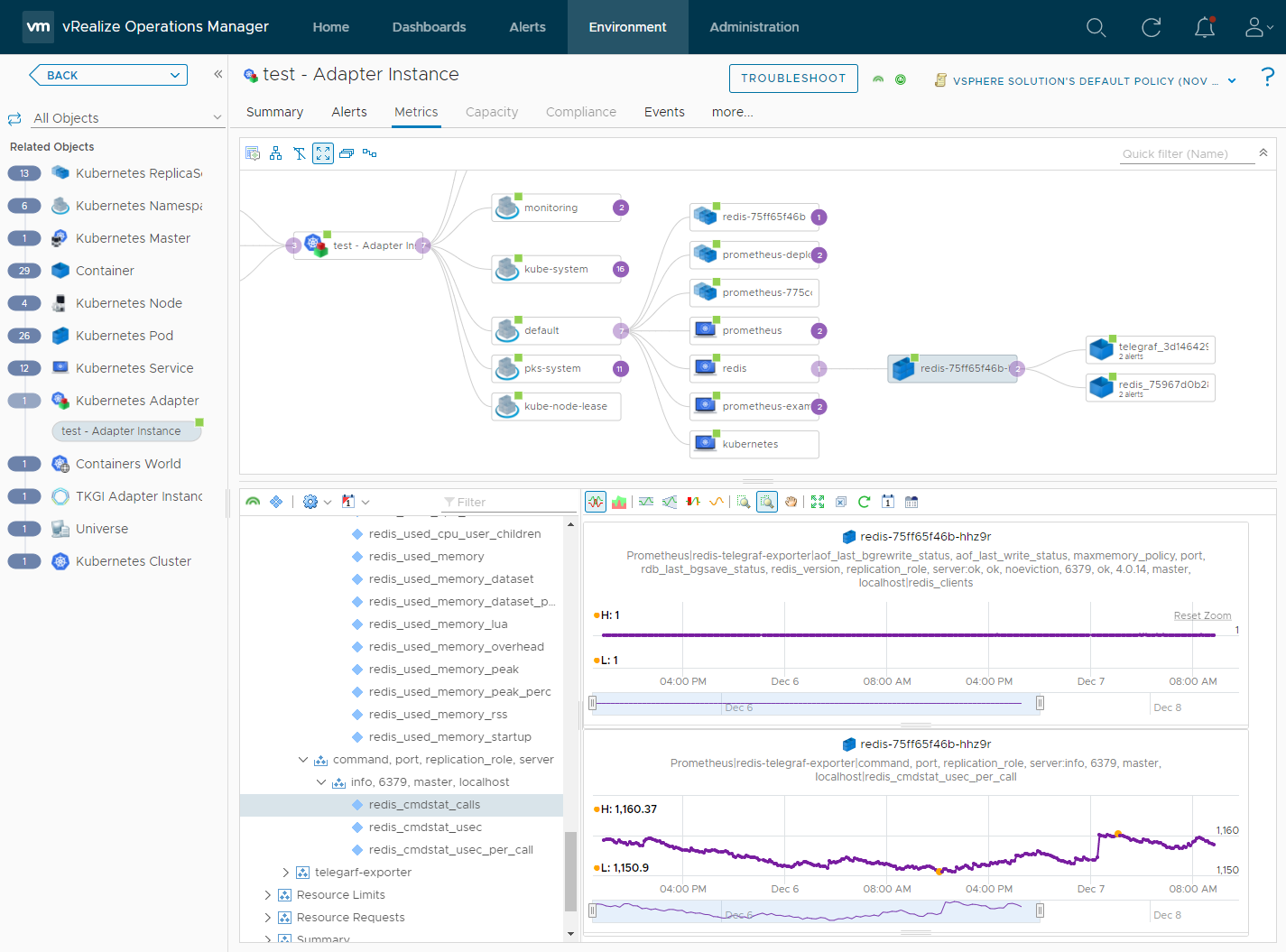Collapse the 'info, 6379, master, localhost' node

(321, 782)
